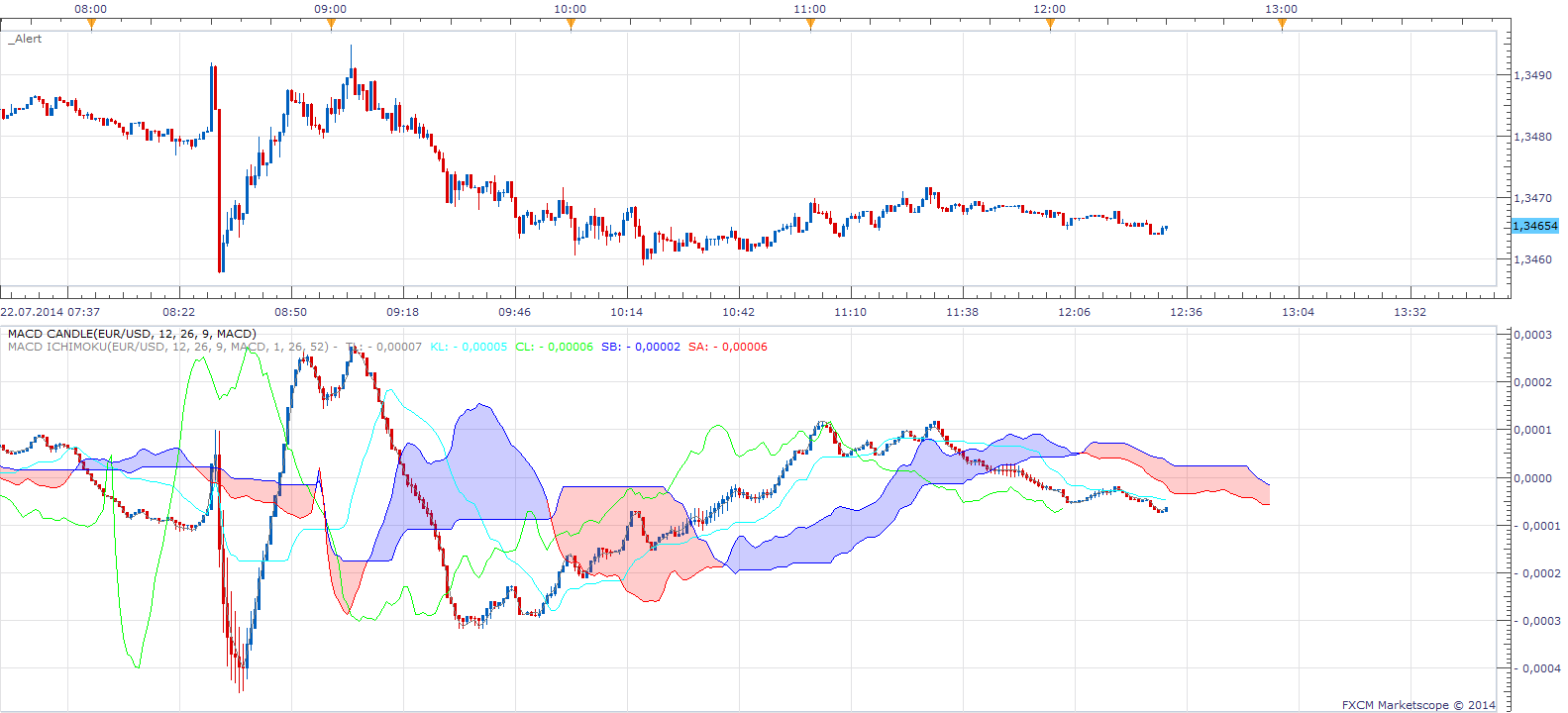This screenshot has width=1568, height=713.
Task: Click the 08:50 time axis label
Action: [x=291, y=312]
